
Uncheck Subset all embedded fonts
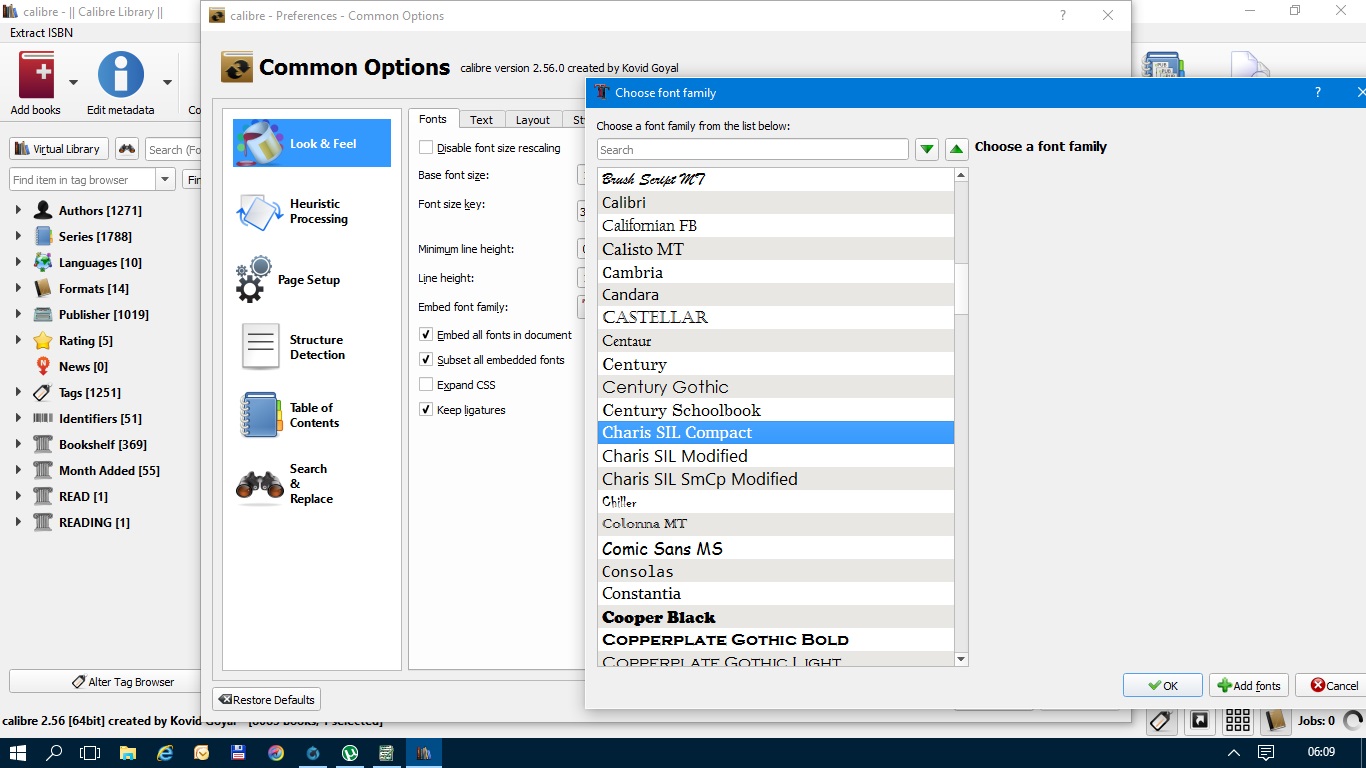426,360
